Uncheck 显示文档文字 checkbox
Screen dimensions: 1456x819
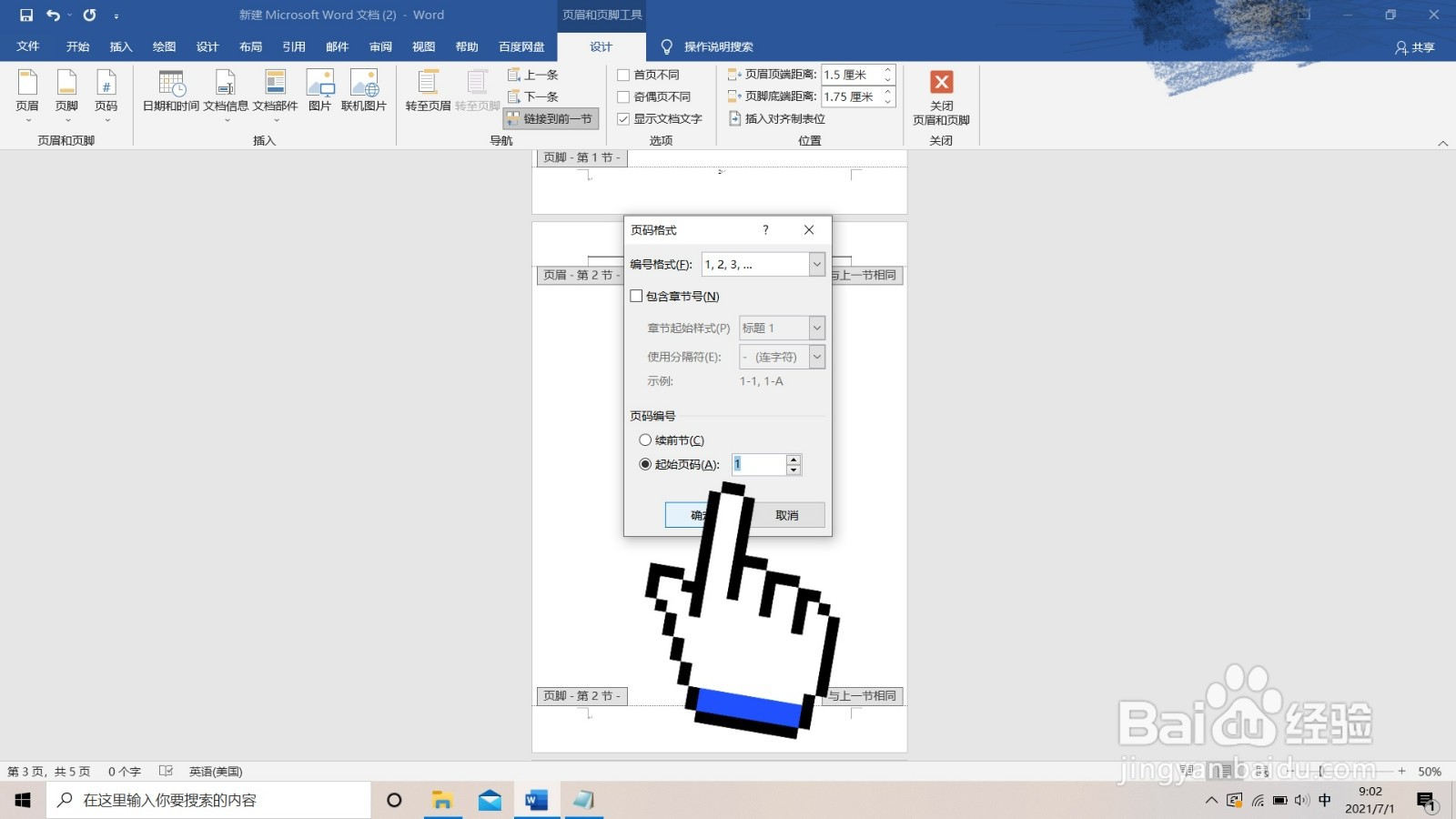point(623,119)
